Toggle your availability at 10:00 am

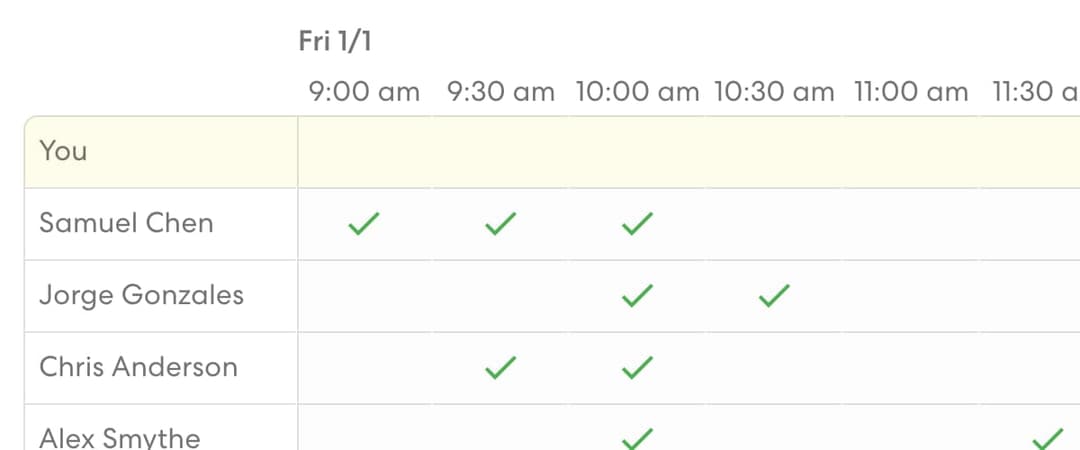pyautogui.click(x=637, y=152)
